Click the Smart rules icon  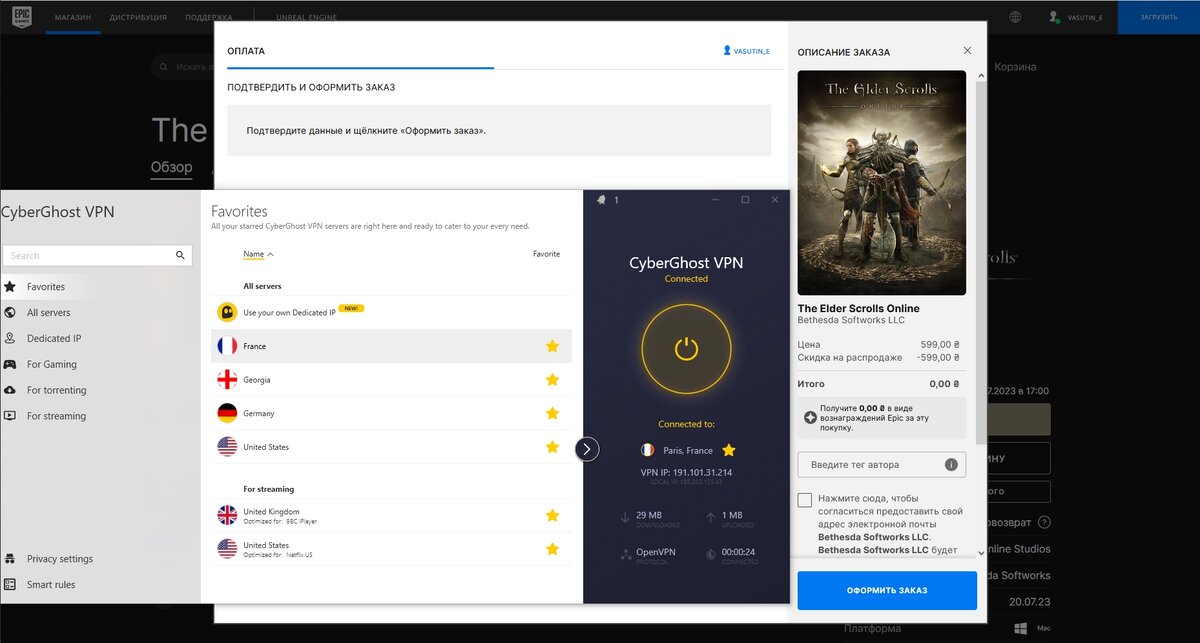[10, 584]
